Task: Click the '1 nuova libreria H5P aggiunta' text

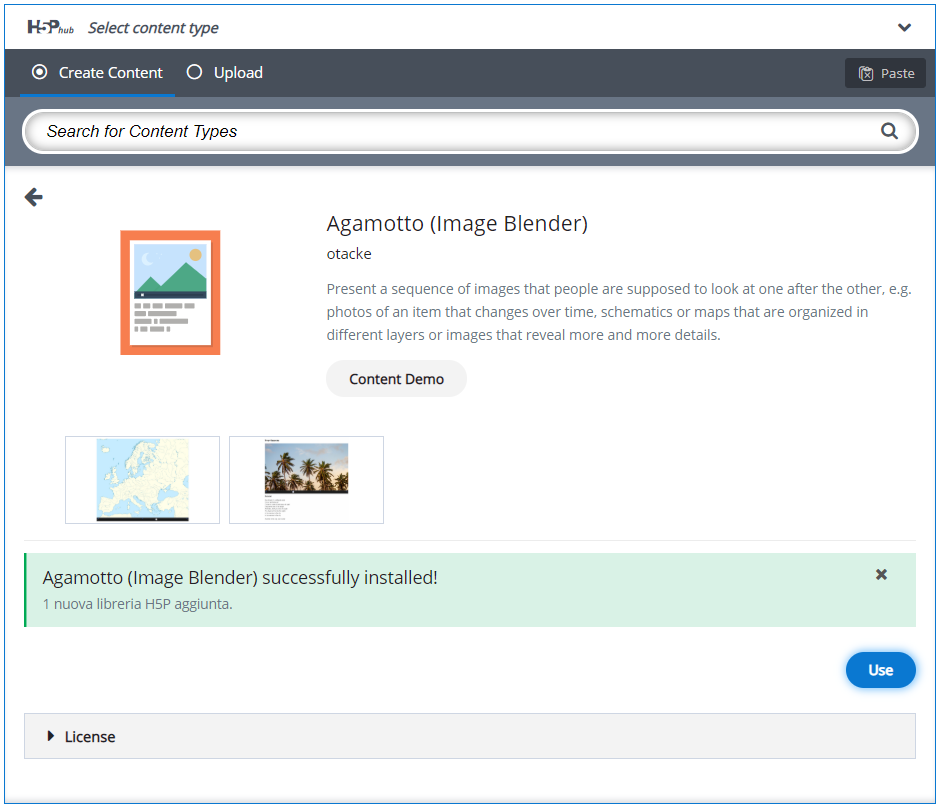Action: 138,604
